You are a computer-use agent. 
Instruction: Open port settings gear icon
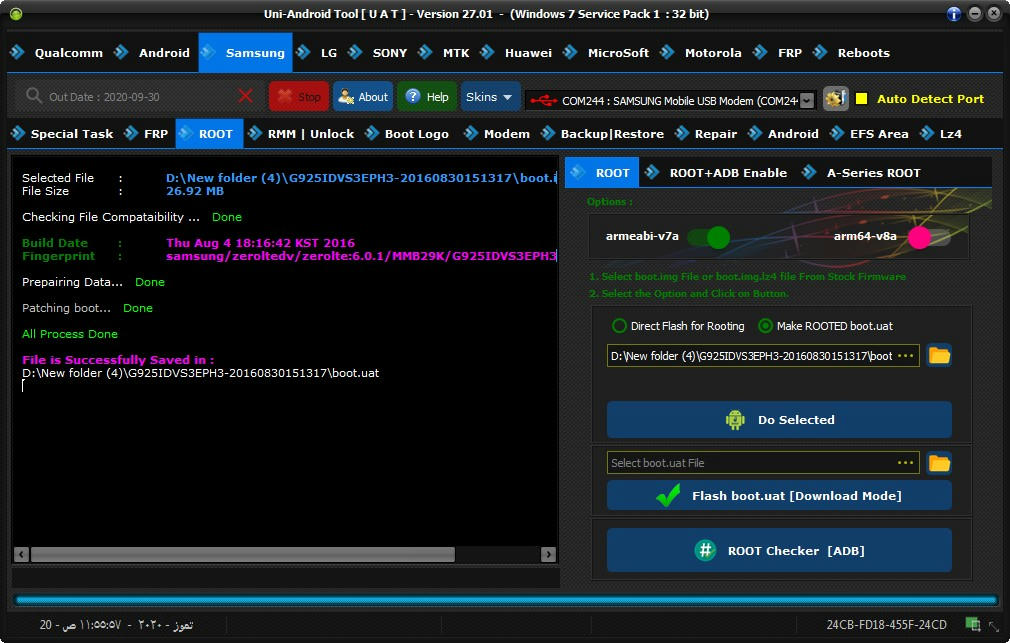(x=835, y=99)
